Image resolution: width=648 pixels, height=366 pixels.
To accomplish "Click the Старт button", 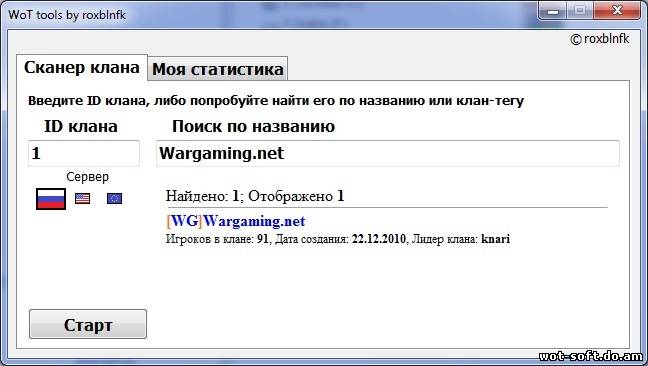I will pos(88,325).
